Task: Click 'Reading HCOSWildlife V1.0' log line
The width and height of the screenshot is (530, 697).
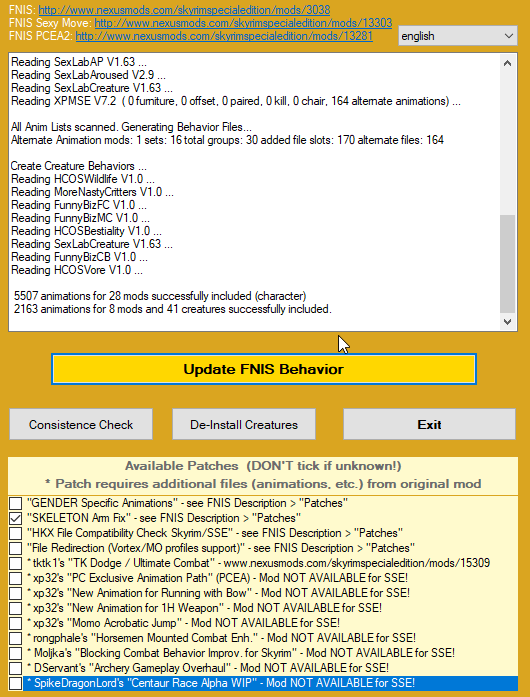Action: pyautogui.click(x=83, y=179)
